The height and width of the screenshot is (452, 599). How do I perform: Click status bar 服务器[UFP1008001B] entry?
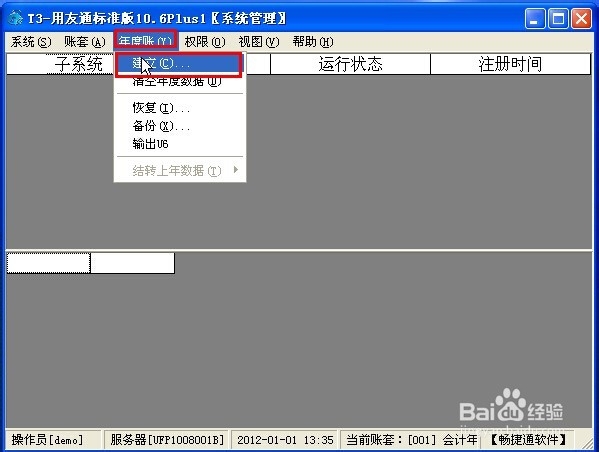point(167,440)
